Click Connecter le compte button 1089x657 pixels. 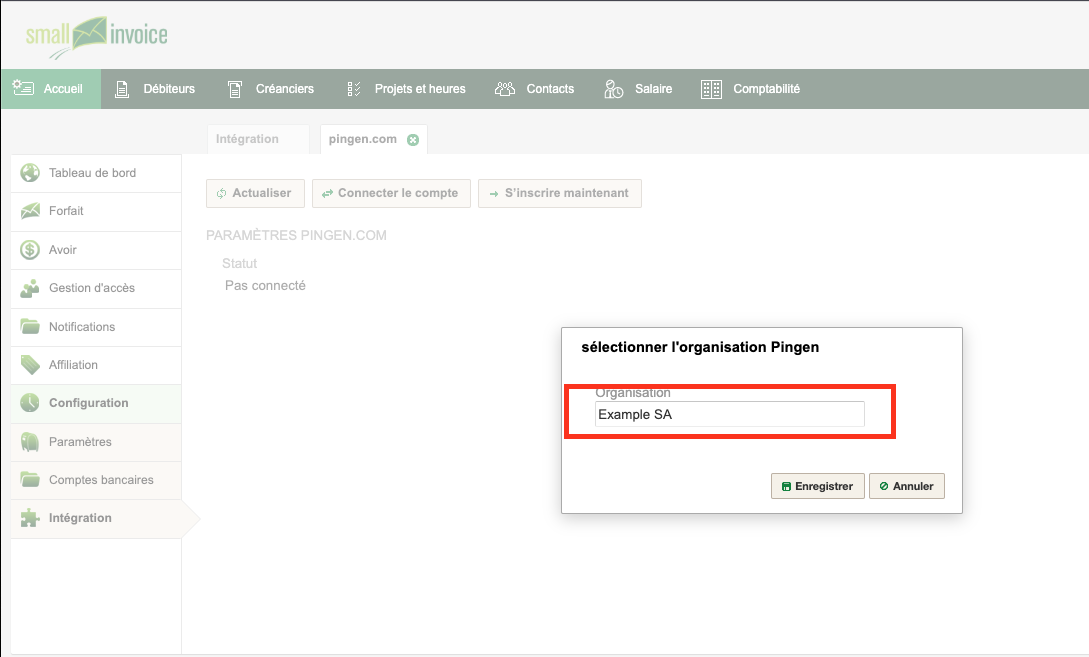click(x=391, y=193)
